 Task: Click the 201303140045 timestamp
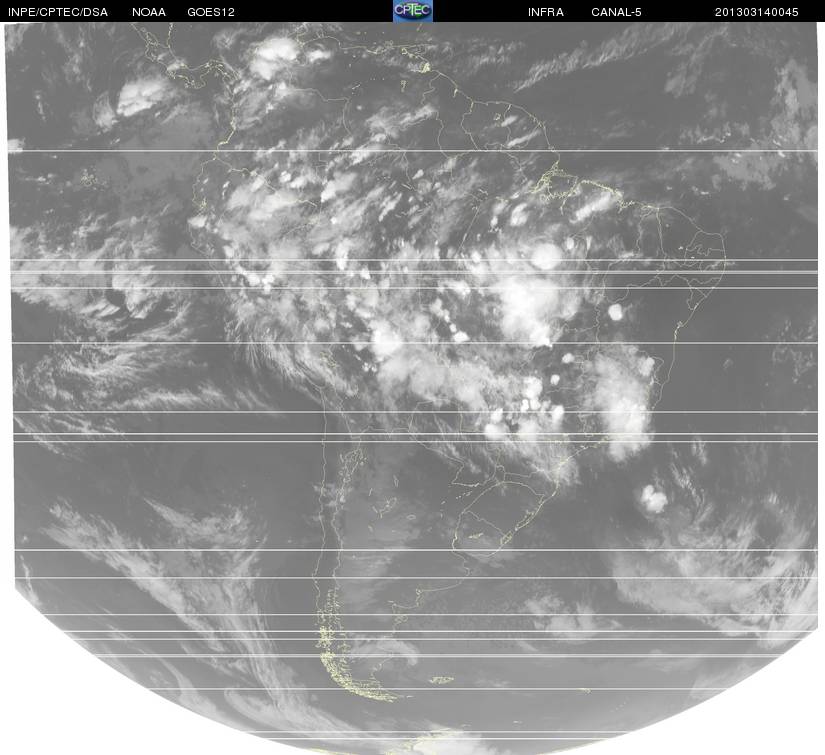[757, 12]
